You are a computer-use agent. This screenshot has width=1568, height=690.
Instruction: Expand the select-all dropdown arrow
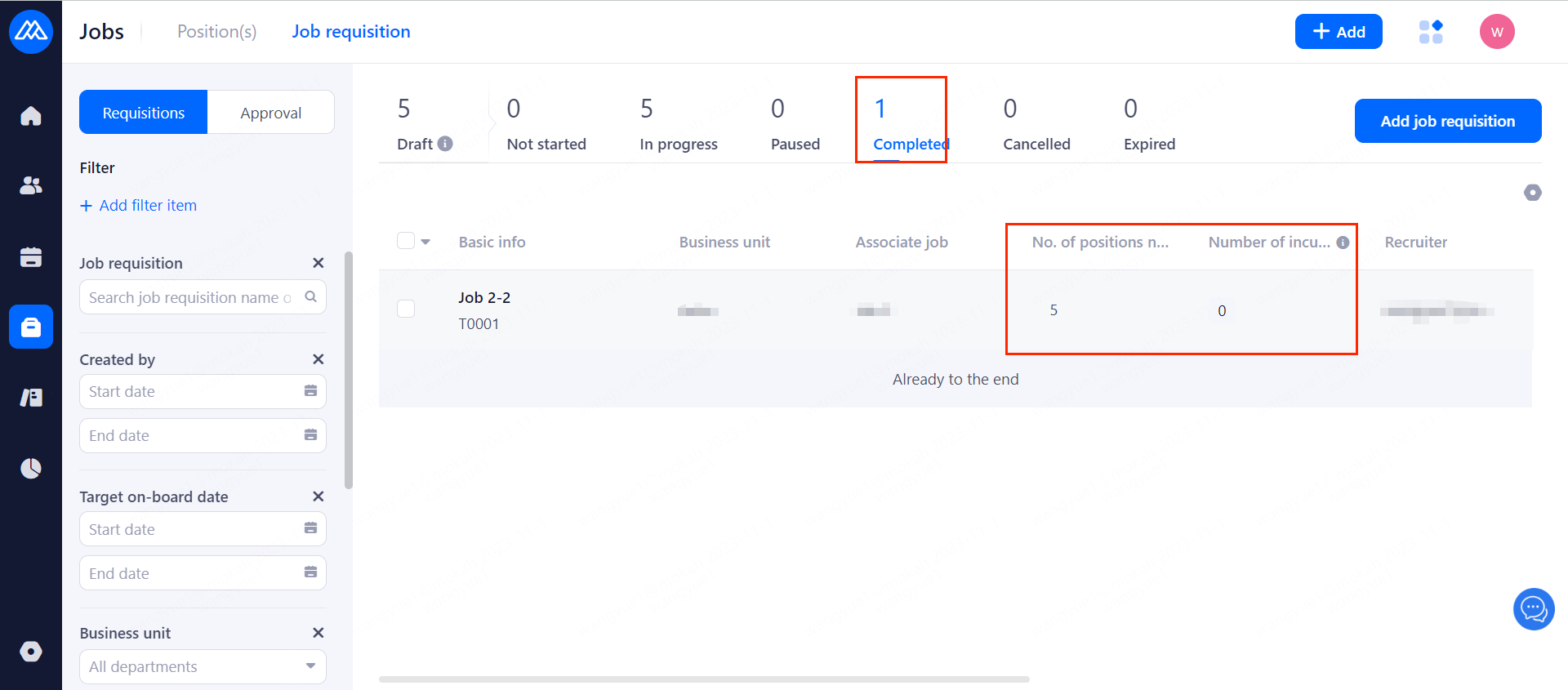pos(425,242)
